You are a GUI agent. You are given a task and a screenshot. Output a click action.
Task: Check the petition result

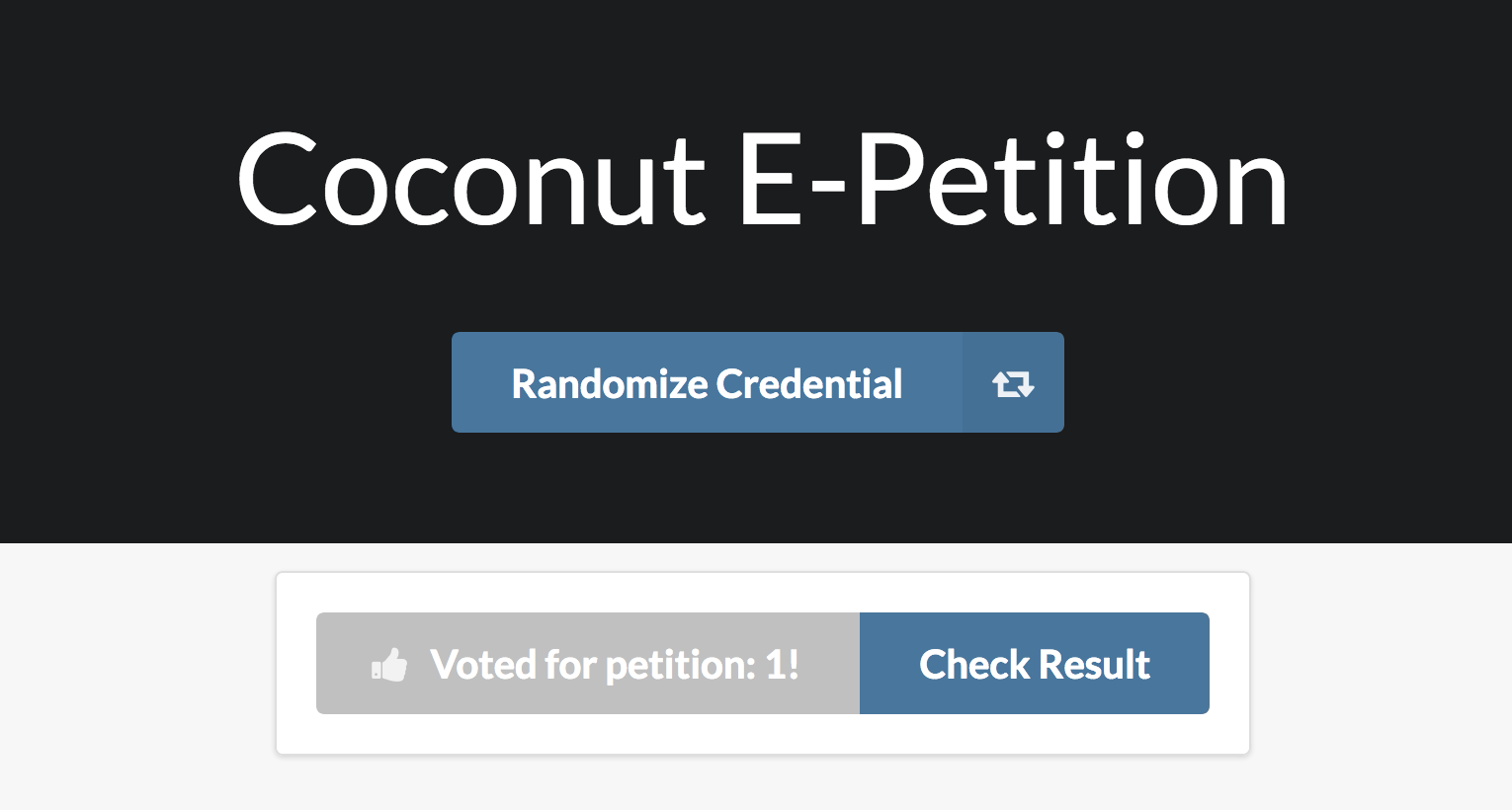[x=1035, y=663]
